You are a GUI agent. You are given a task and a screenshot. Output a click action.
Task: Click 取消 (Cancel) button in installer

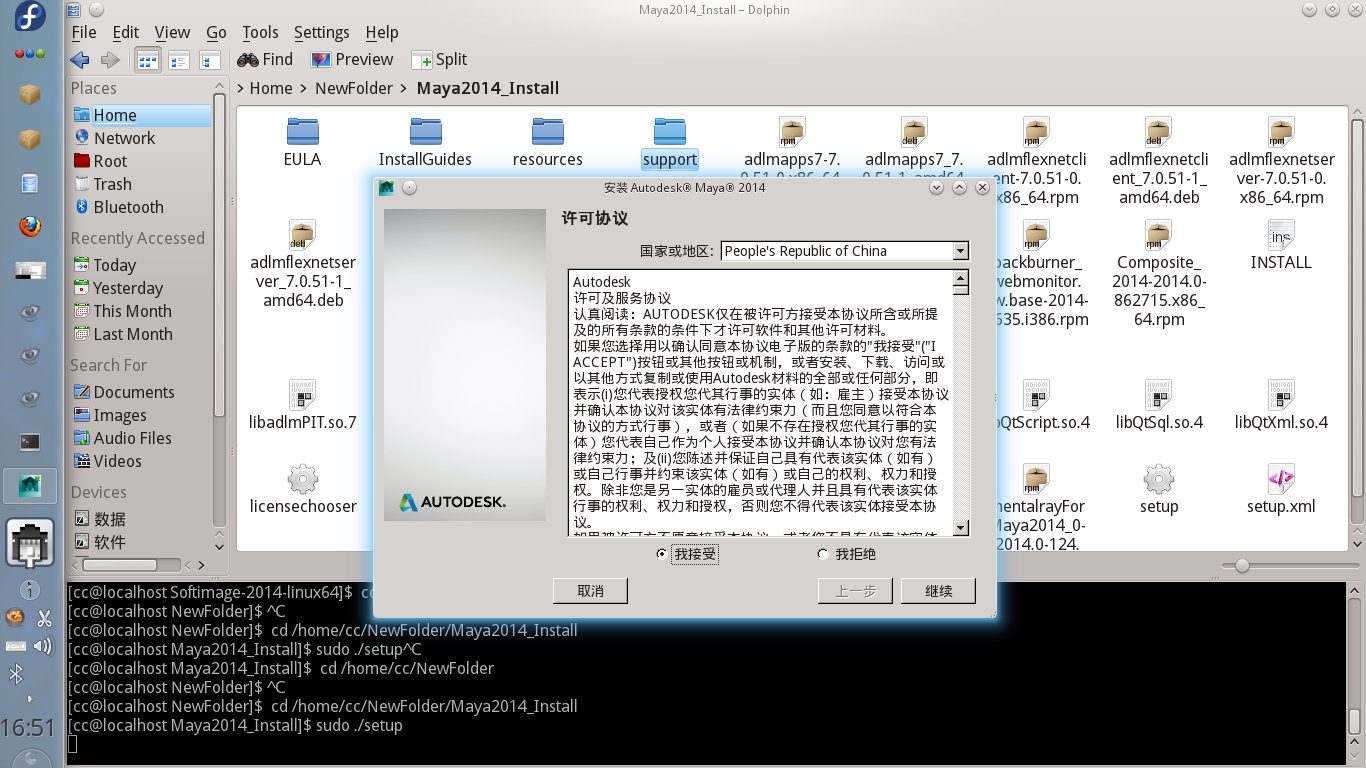[590, 591]
